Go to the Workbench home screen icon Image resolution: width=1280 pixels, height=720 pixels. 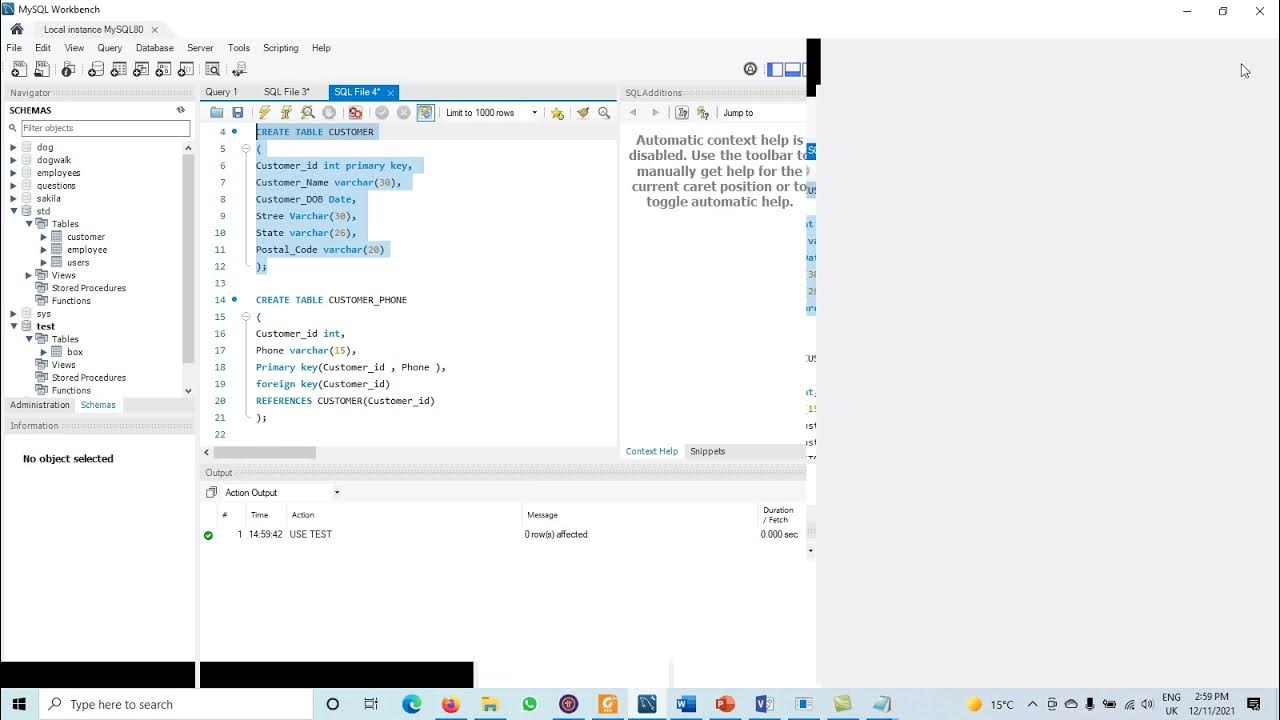(x=17, y=29)
